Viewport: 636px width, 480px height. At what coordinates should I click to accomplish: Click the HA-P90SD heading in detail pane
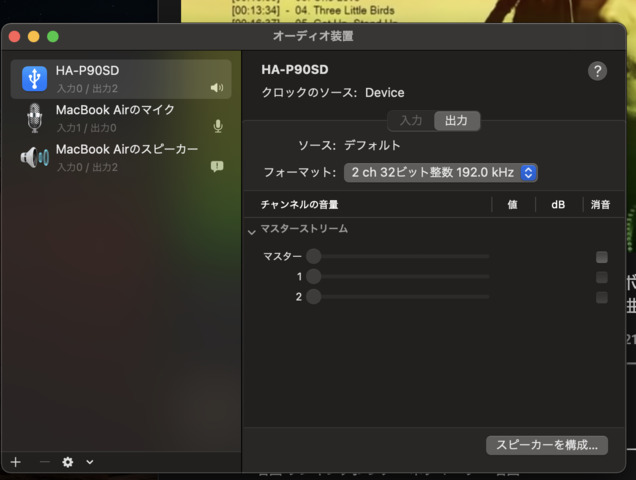pyautogui.click(x=295, y=70)
